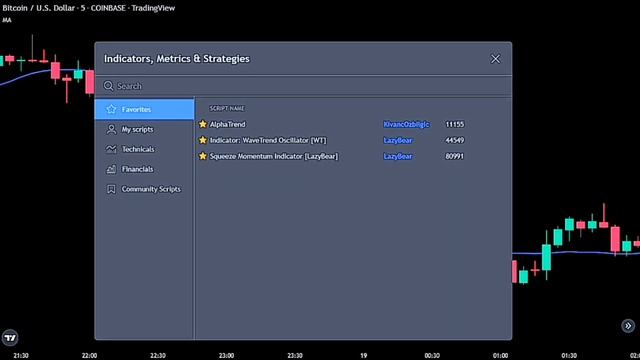
Task: Open author KivancOzbilgic profile link
Action: pos(406,124)
